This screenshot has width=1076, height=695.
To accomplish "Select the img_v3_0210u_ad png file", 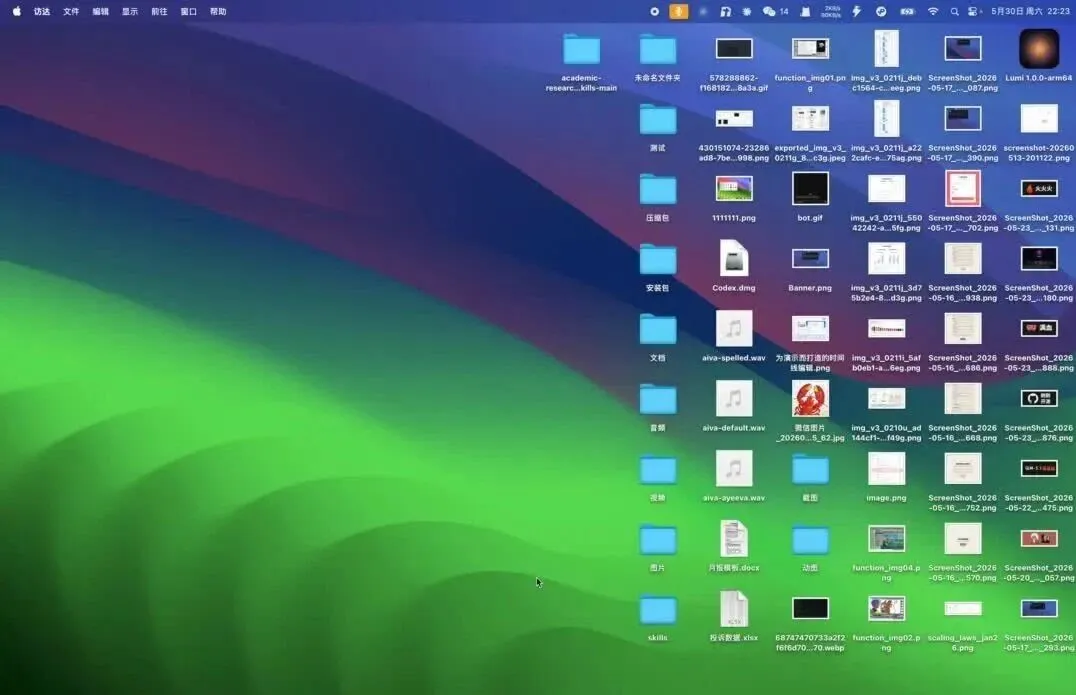I will click(x=886, y=399).
